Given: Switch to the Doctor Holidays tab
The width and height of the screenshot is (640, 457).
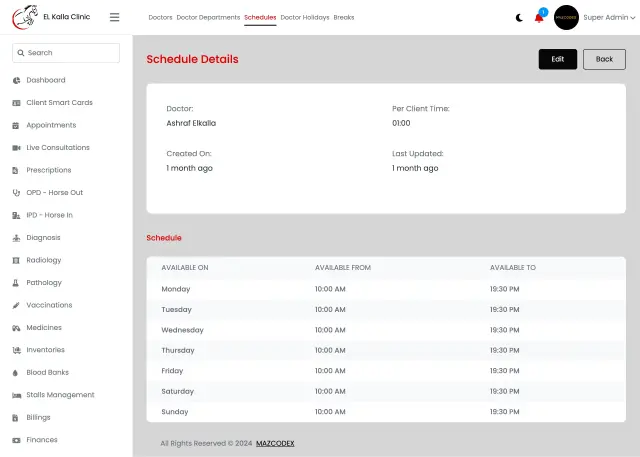Looking at the screenshot, I should tap(305, 18).
